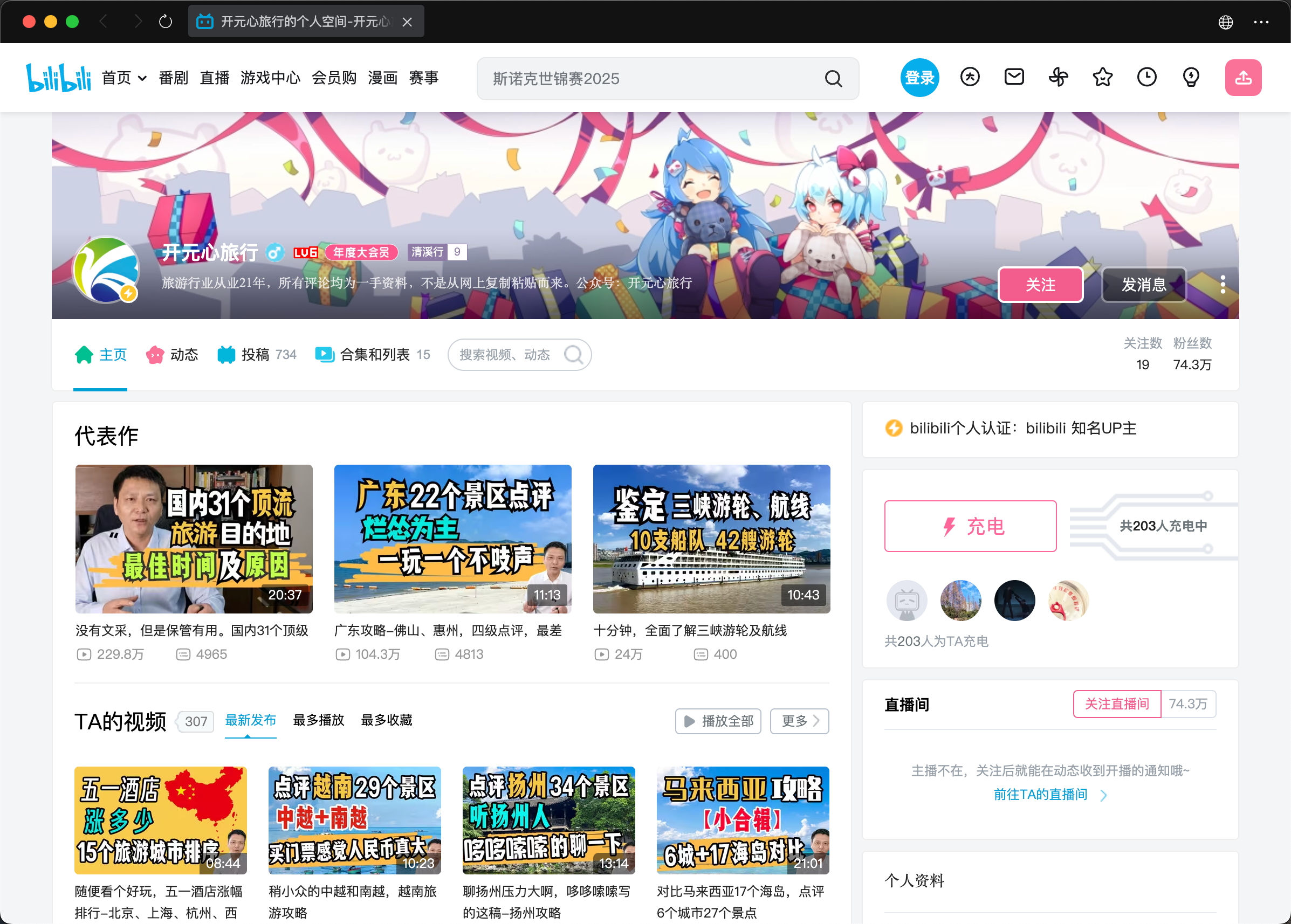
Task: Click the first default charger avatar
Action: 907,601
